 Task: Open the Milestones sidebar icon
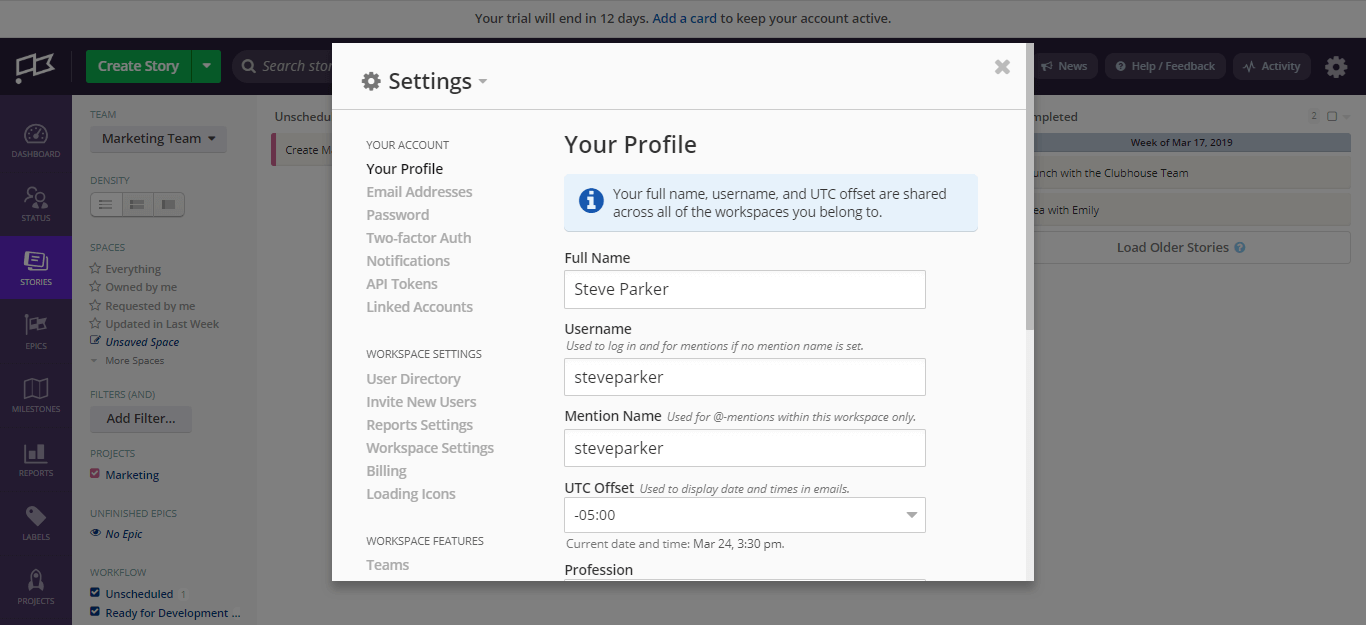coord(36,396)
